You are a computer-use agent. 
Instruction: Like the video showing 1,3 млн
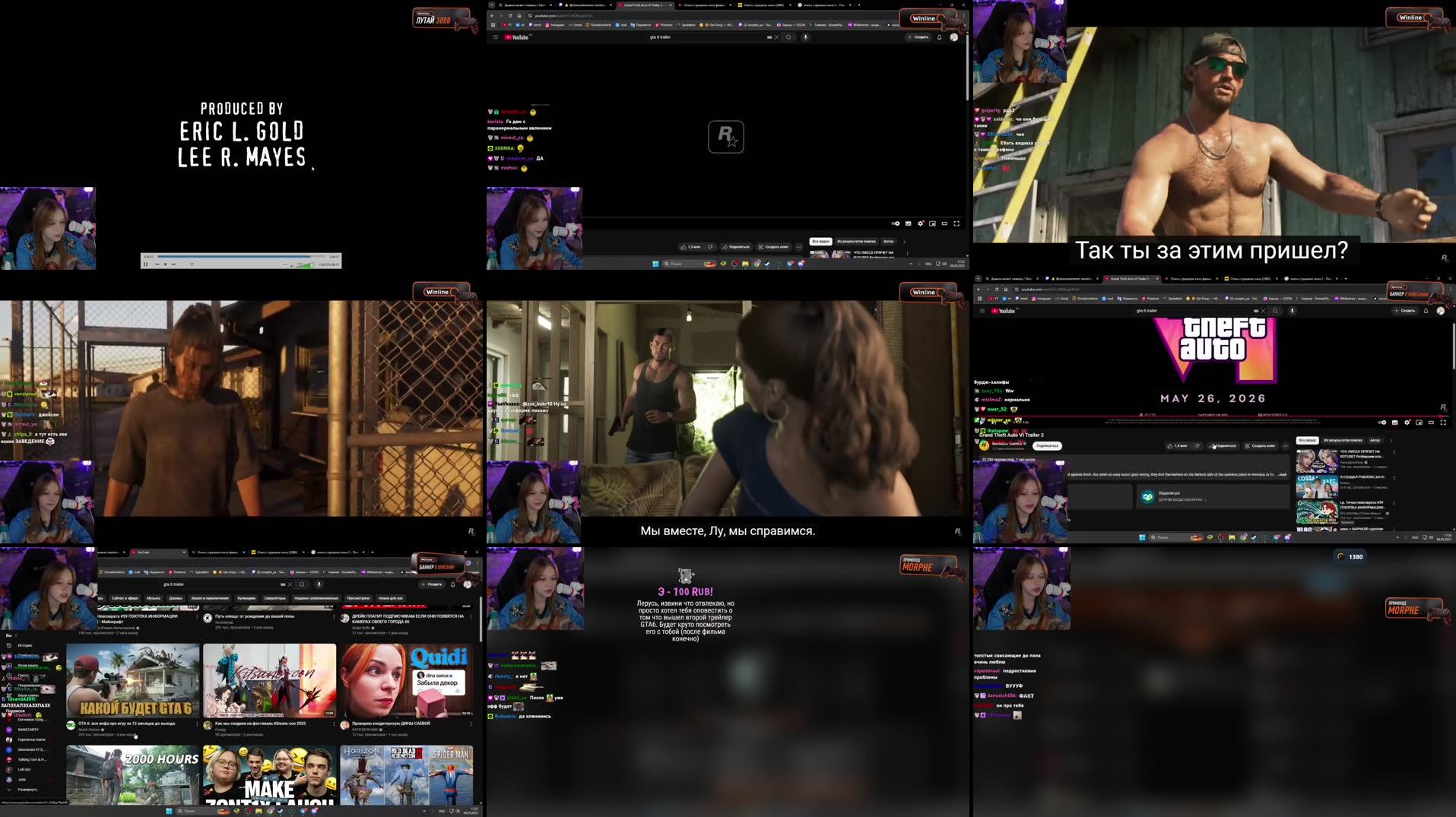690,247
